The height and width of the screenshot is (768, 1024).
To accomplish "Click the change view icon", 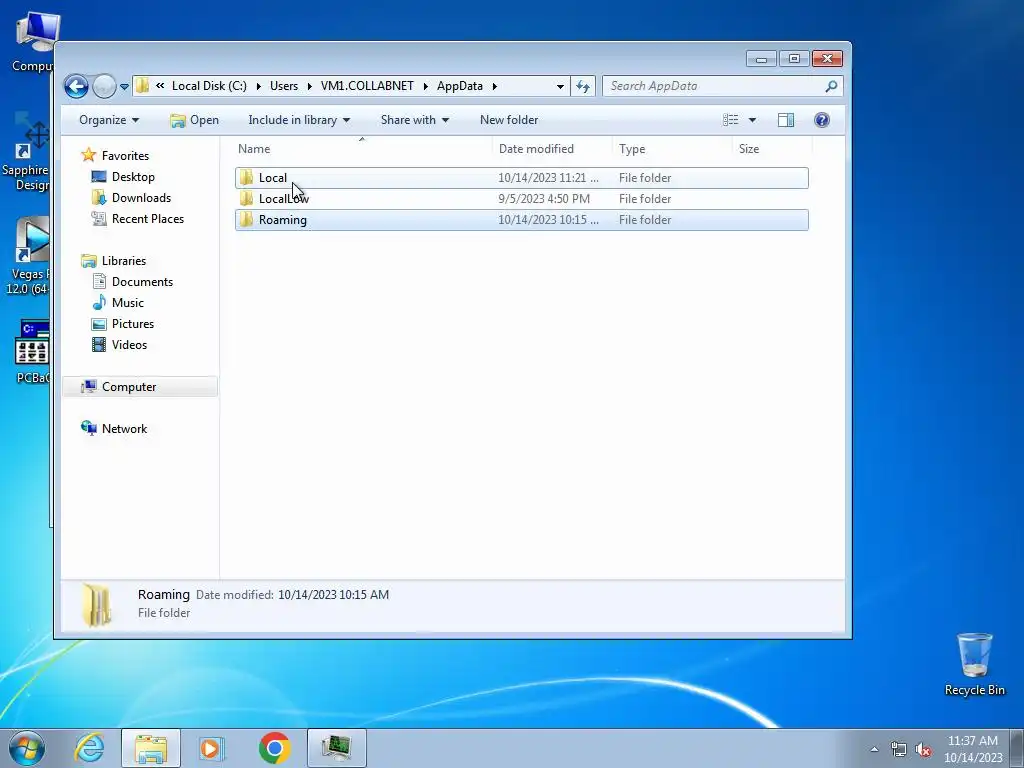I will (730, 120).
